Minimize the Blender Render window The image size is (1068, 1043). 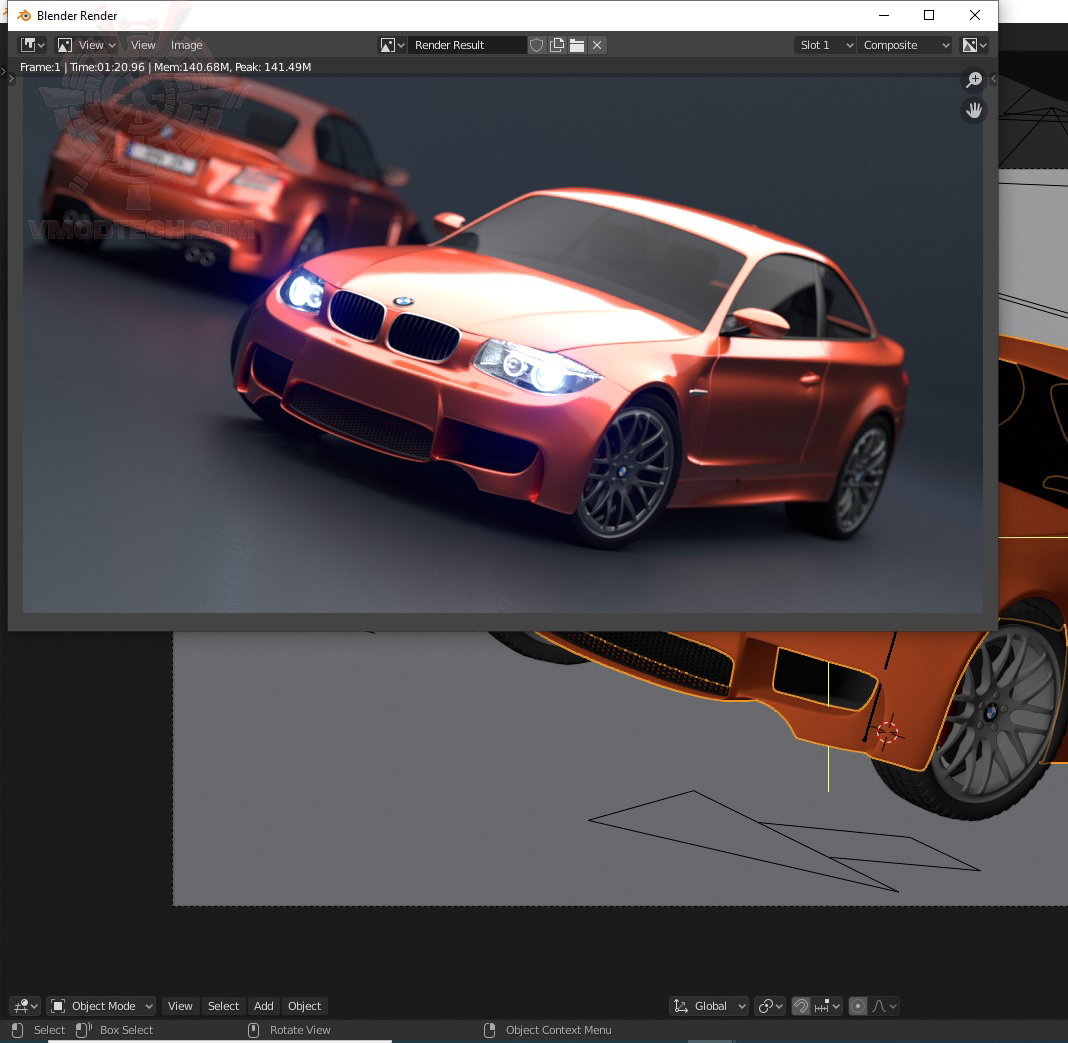coord(883,15)
